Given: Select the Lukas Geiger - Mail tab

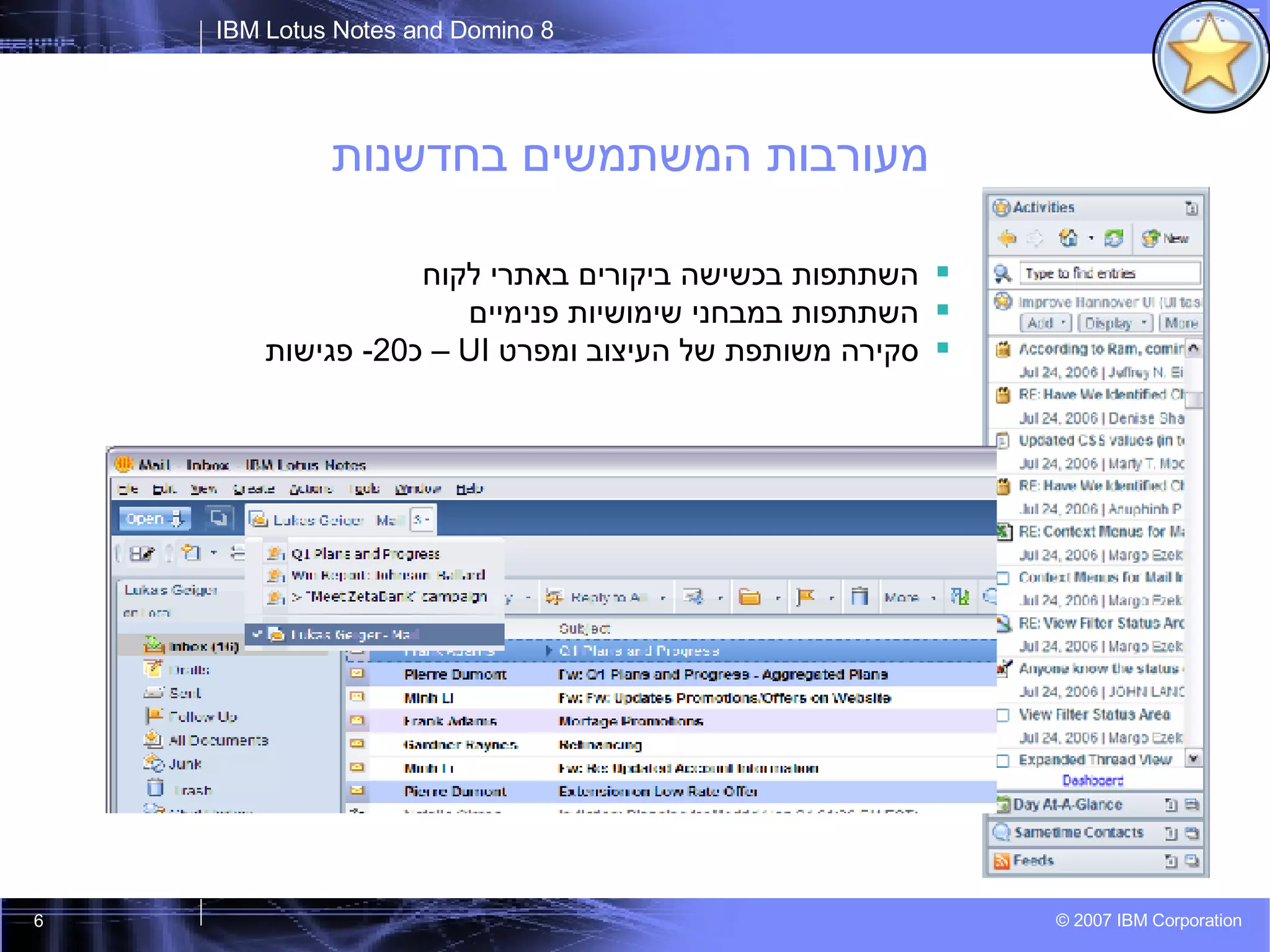Looking at the screenshot, I should pos(340,520).
